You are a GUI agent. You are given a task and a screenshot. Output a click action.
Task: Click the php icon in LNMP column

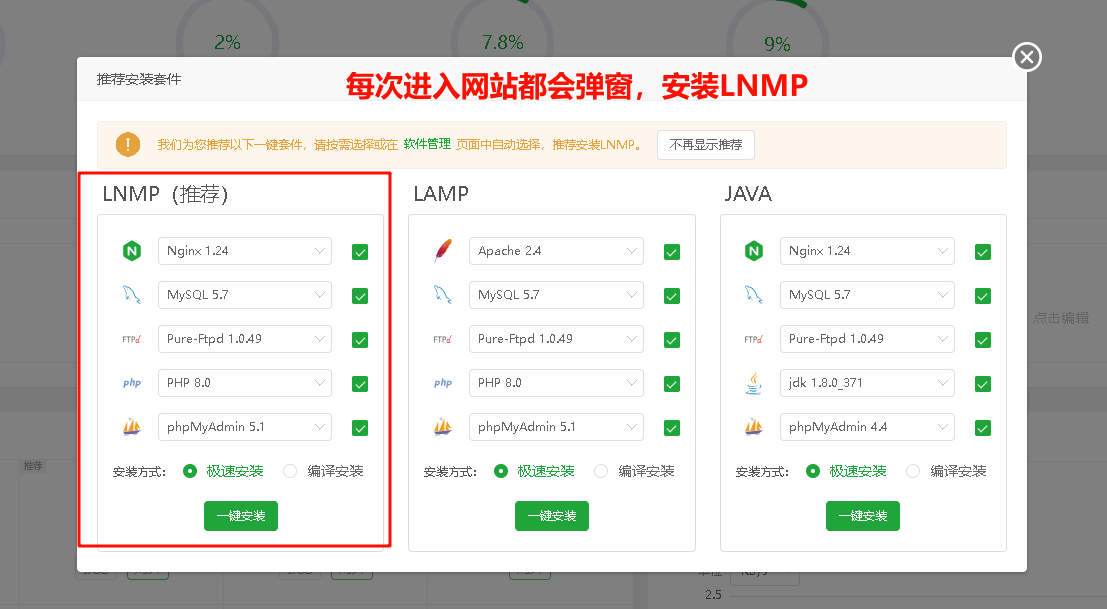132,383
